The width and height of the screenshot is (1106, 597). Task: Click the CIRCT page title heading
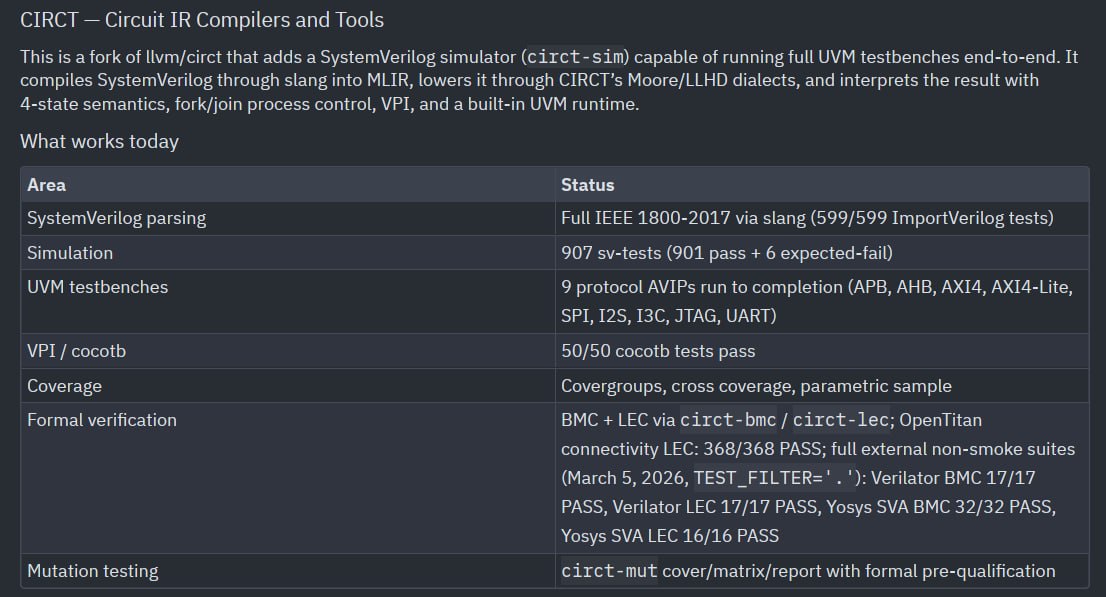[202, 20]
